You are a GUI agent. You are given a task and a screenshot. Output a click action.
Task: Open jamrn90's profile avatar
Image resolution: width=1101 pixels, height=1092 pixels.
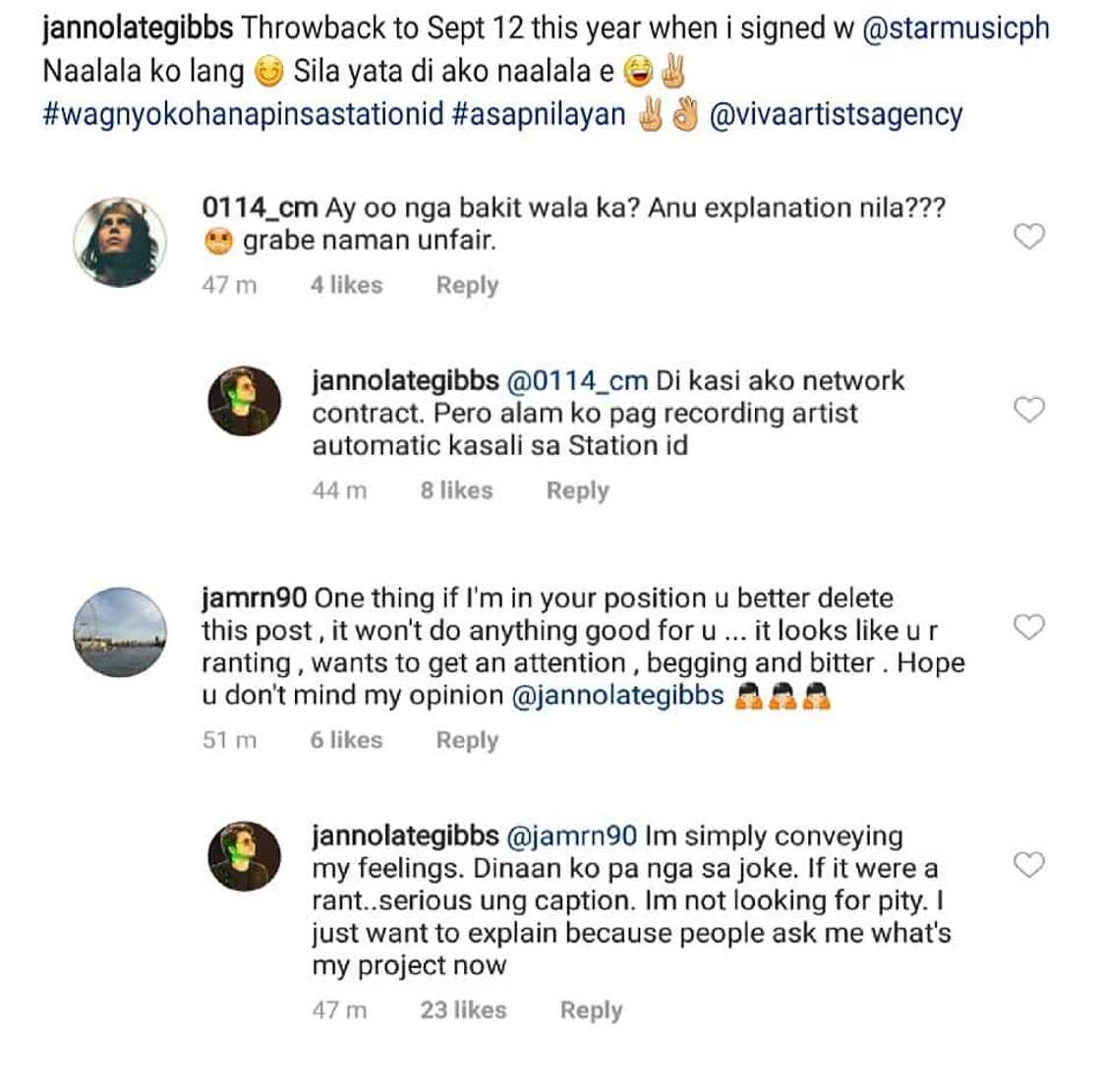[x=120, y=632]
